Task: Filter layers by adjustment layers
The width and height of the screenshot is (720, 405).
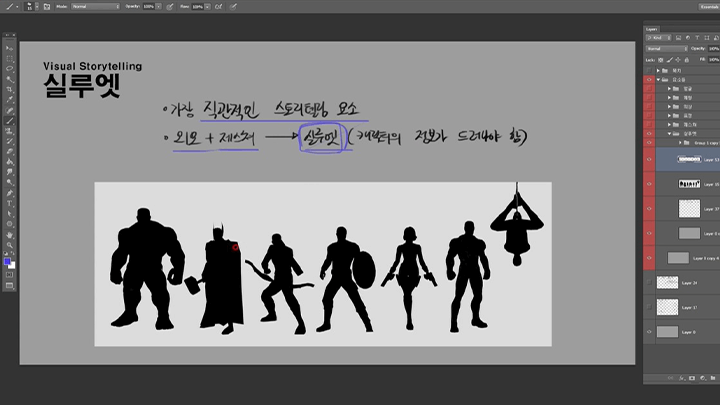Action: (687, 38)
